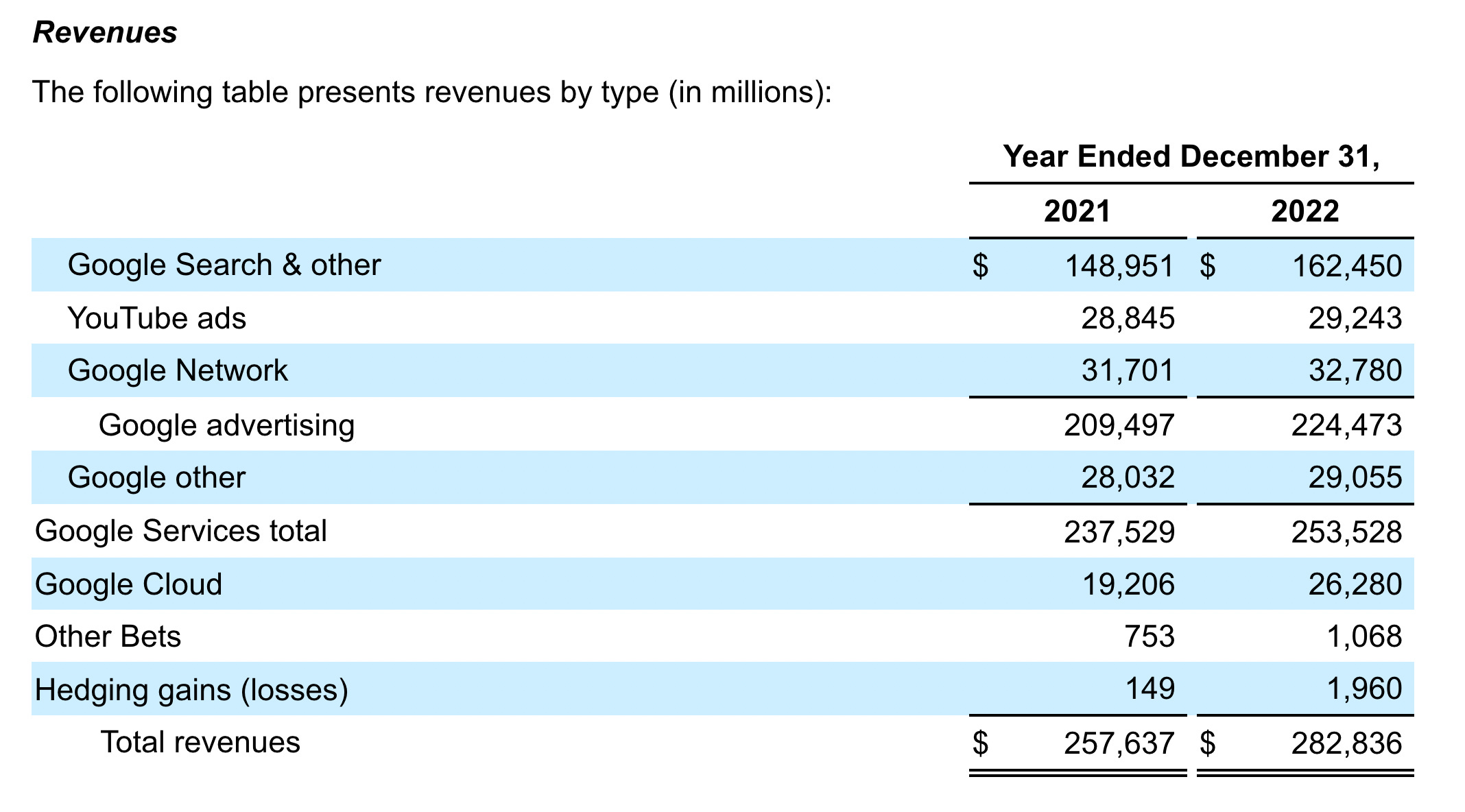Select the value 28,032
1465x812 pixels.
[x=1128, y=477]
